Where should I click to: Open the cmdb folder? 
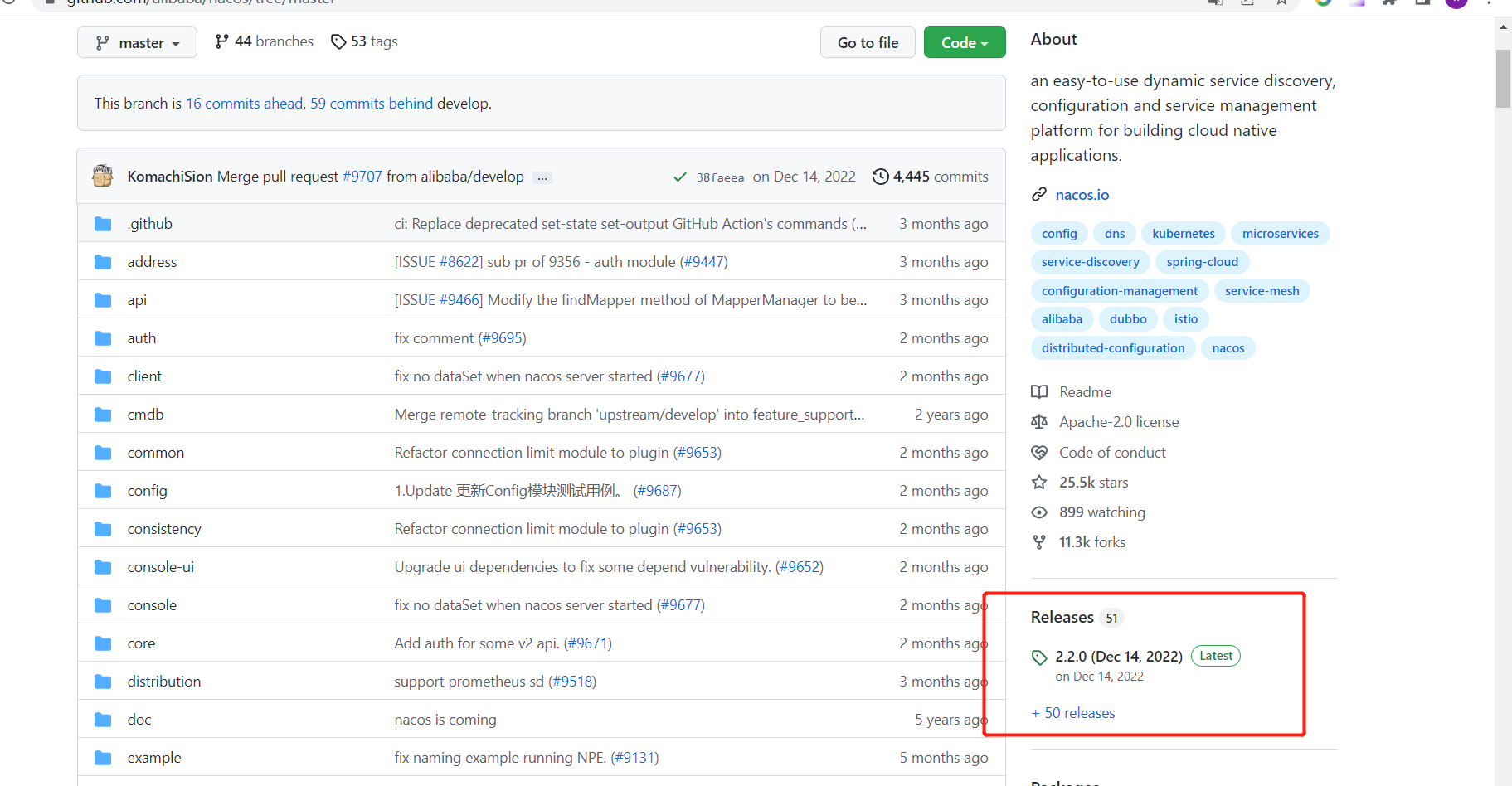pos(145,415)
